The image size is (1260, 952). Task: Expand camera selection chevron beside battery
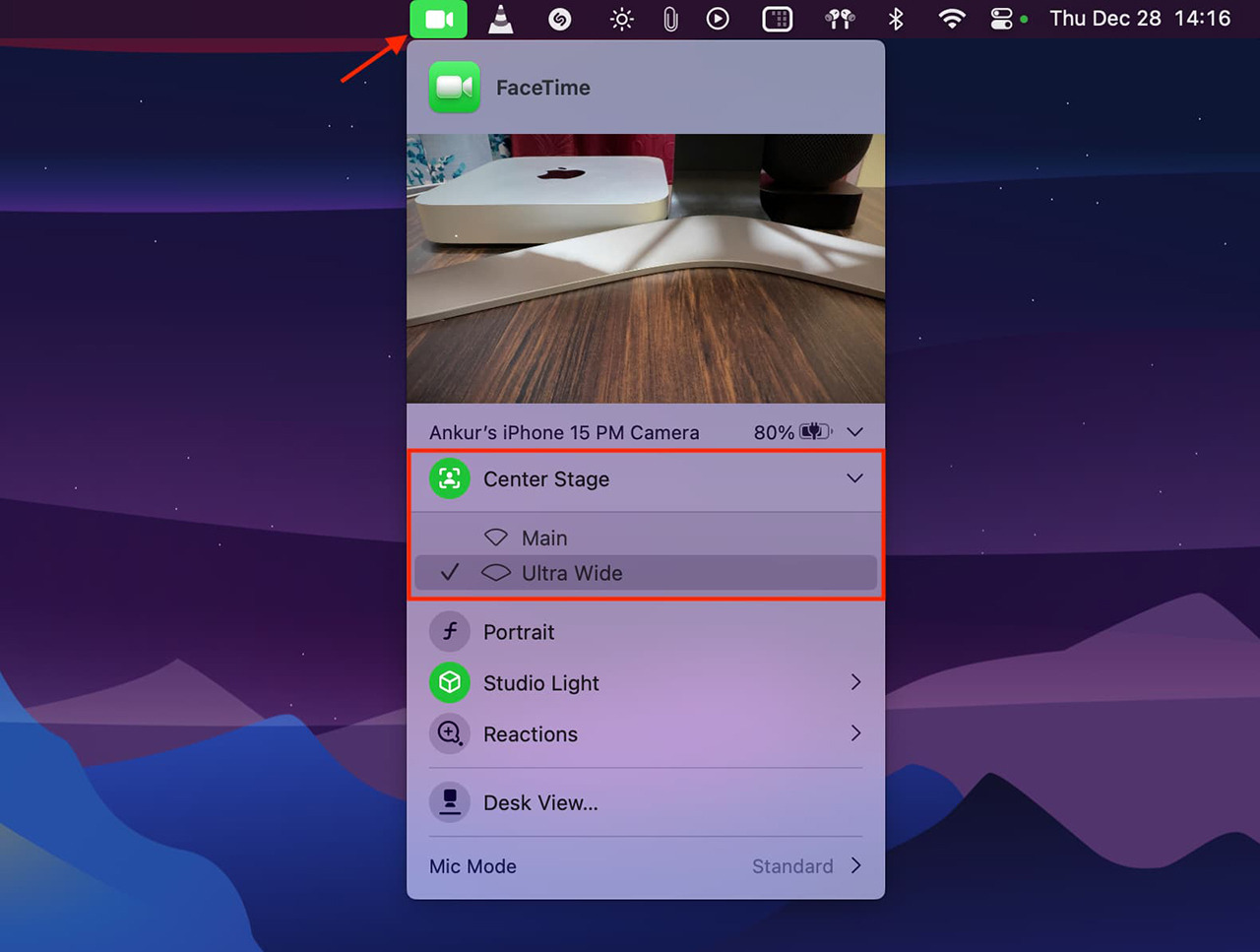tap(854, 432)
